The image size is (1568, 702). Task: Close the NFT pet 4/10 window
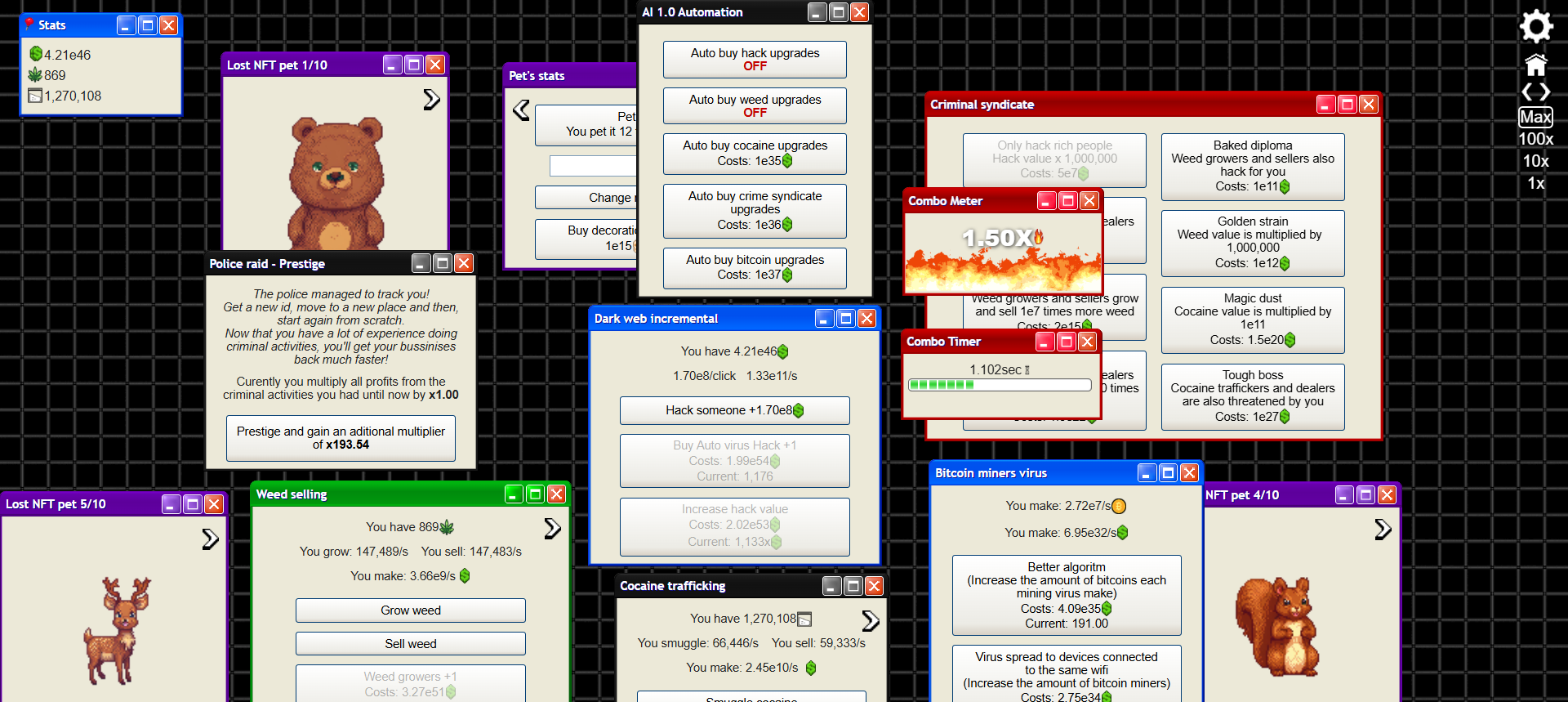coord(1387,495)
